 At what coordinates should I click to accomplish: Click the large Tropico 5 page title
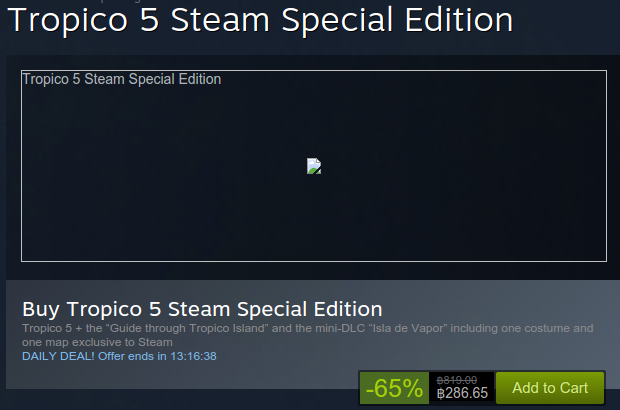(260, 20)
